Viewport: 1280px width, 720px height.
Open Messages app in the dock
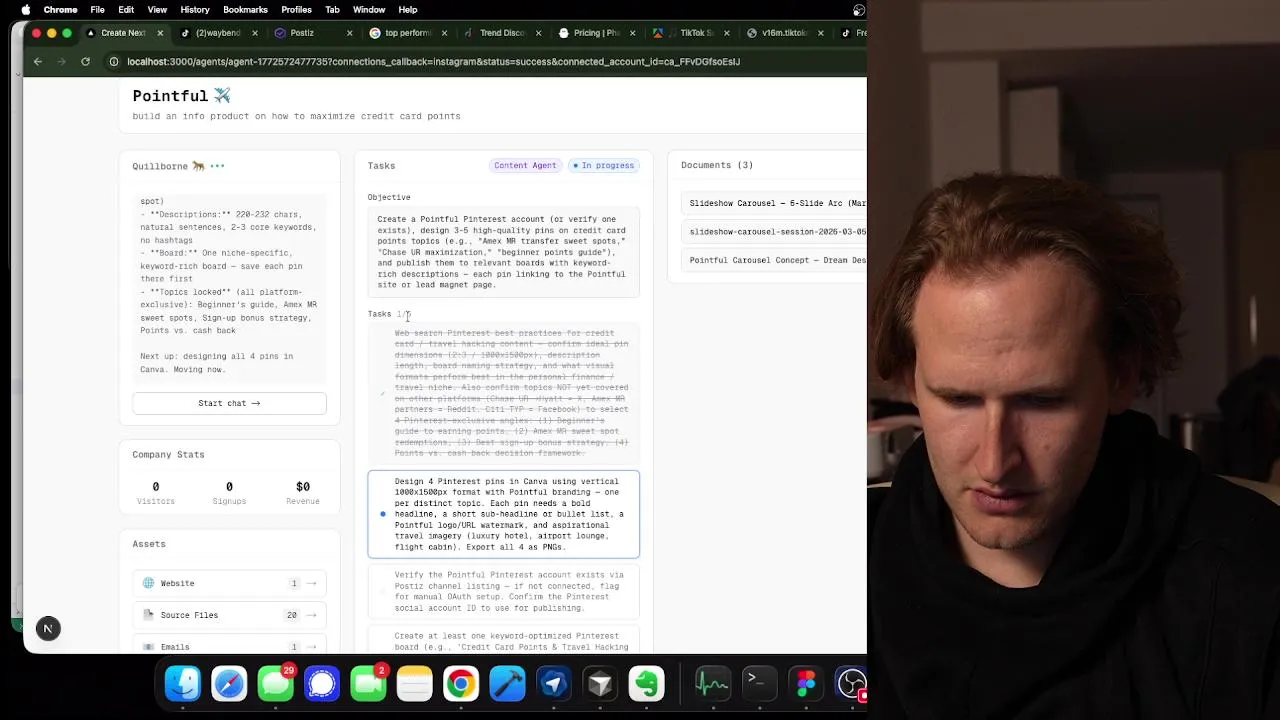(x=275, y=684)
